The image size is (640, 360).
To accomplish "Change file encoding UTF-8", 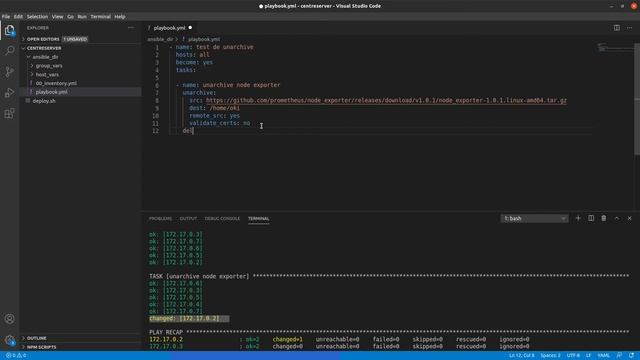I will coord(573,356).
